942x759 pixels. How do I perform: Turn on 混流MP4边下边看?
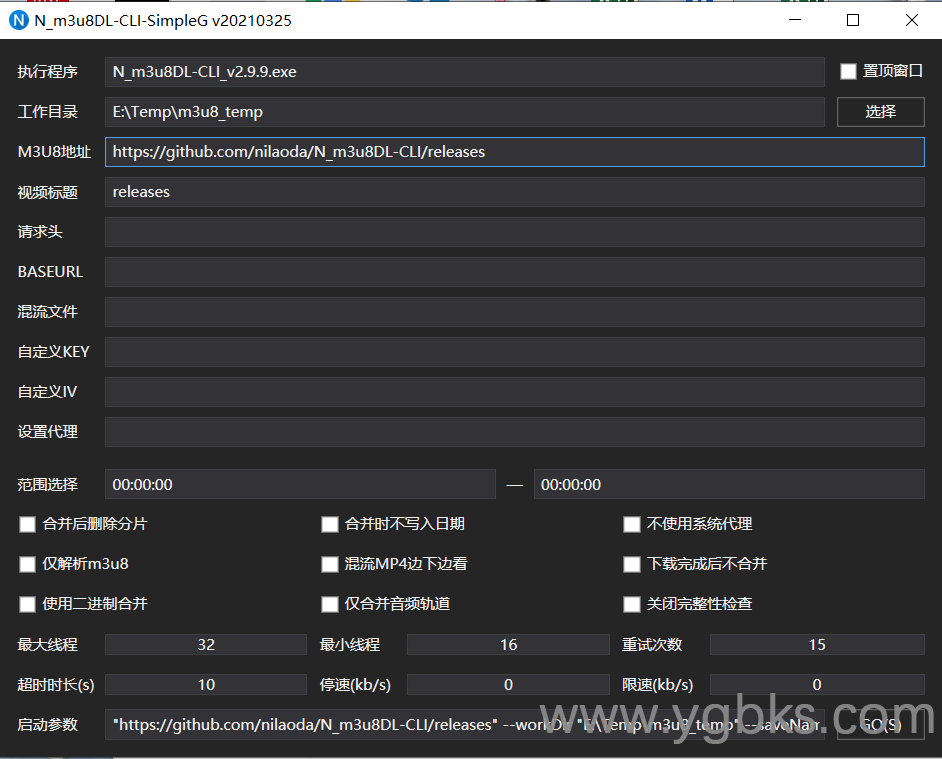click(330, 564)
